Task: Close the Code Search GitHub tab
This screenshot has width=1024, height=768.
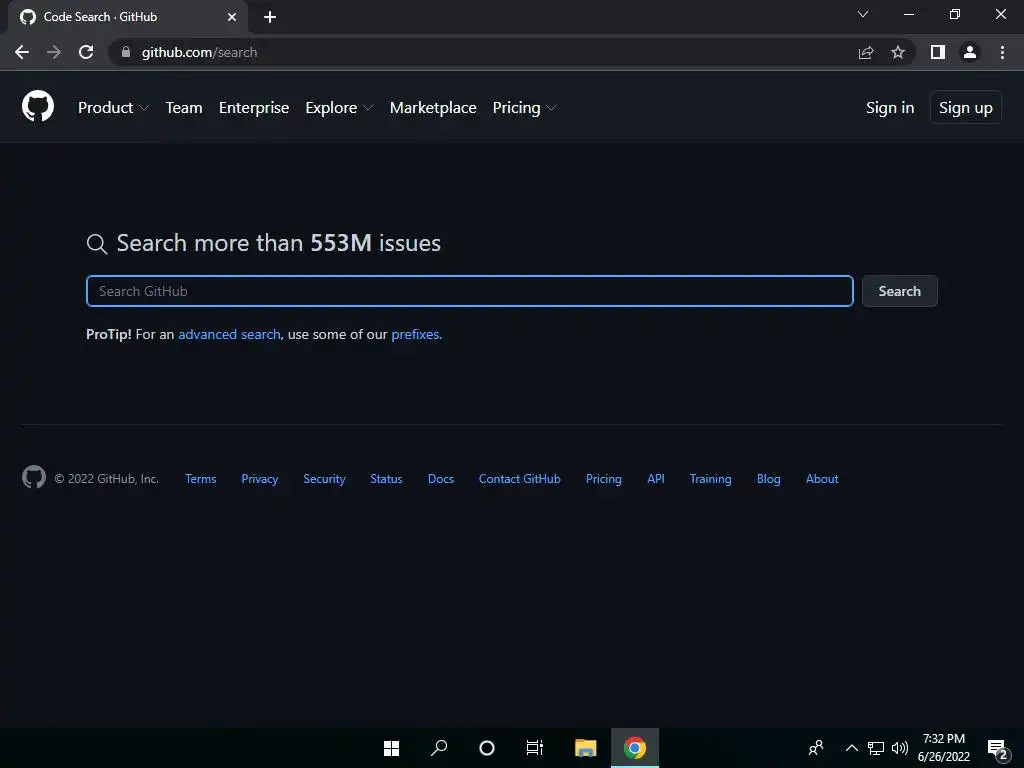Action: click(232, 17)
